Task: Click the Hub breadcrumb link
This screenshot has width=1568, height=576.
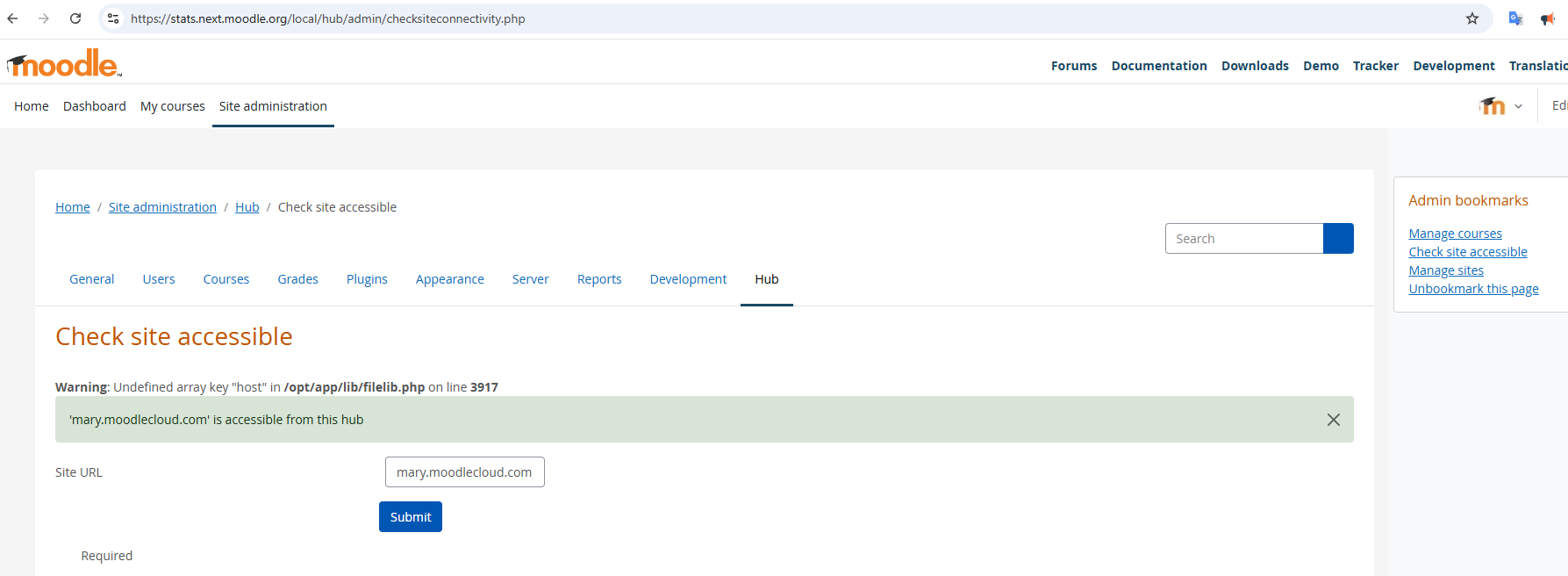Action: tap(247, 207)
